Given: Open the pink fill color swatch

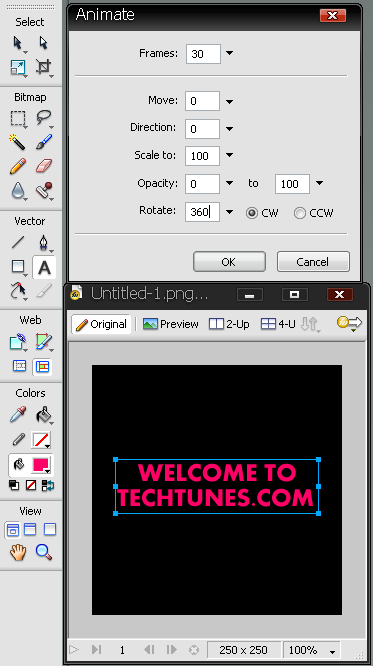Looking at the screenshot, I should 41,465.
